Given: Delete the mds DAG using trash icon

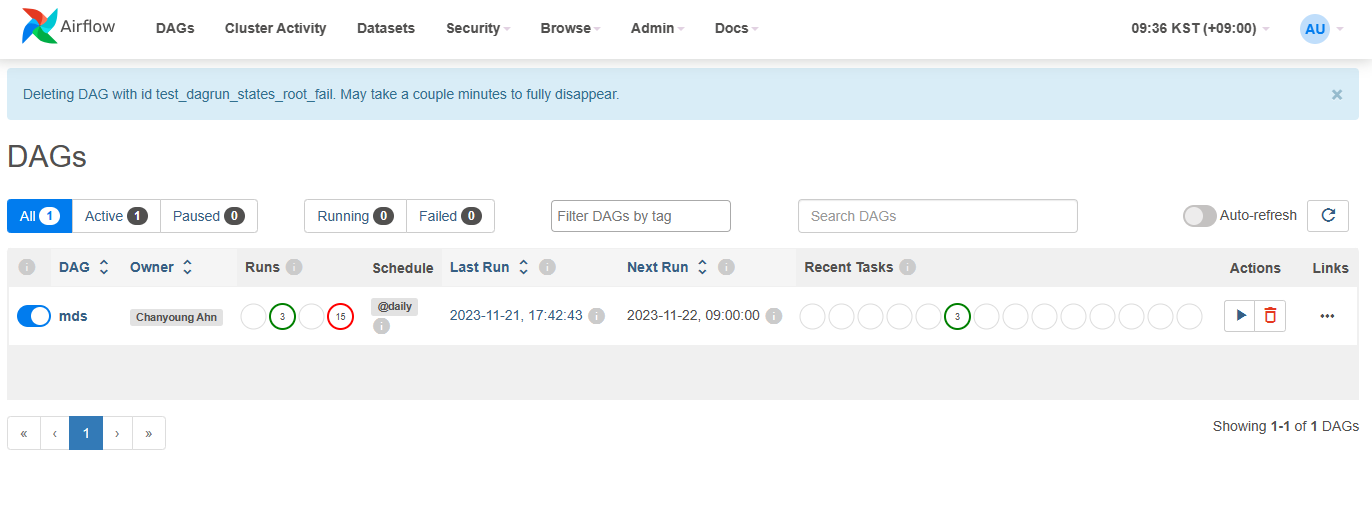Looking at the screenshot, I should pos(1270,316).
